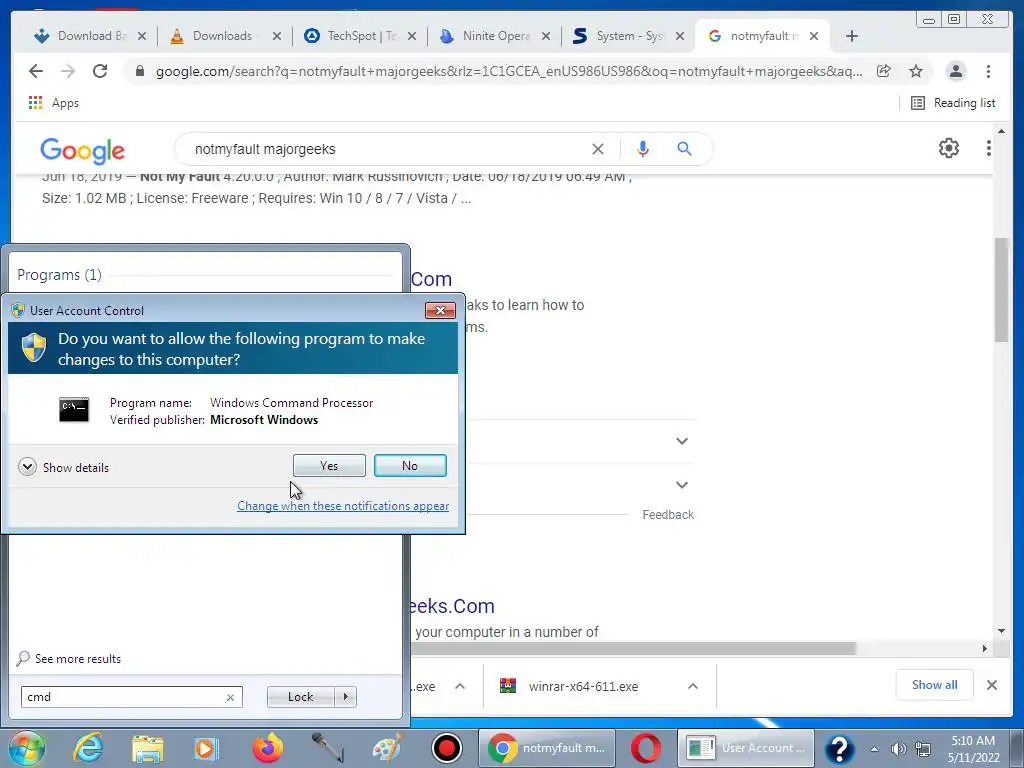Open Chrome three-dot menu
Viewport: 1024px width, 768px height.
[x=988, y=71]
